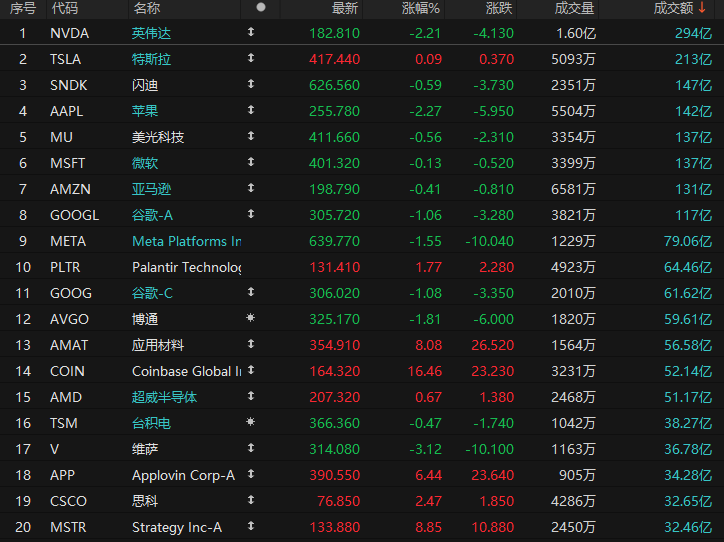Sort by 成交额 column header
This screenshot has height=542, width=724.
pos(673,8)
